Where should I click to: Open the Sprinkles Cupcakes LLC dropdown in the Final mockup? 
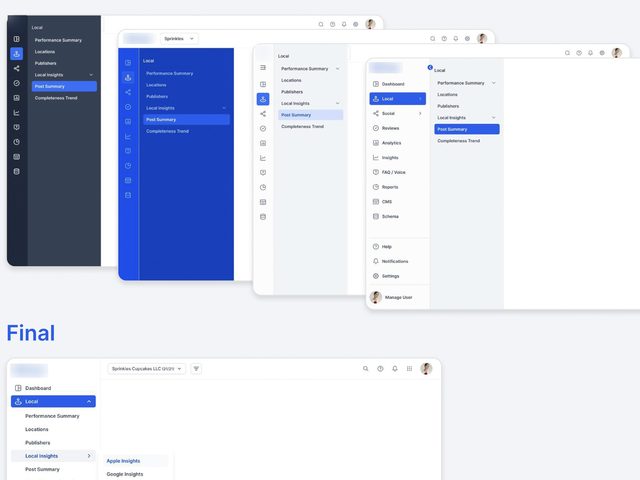pyautogui.click(x=147, y=369)
